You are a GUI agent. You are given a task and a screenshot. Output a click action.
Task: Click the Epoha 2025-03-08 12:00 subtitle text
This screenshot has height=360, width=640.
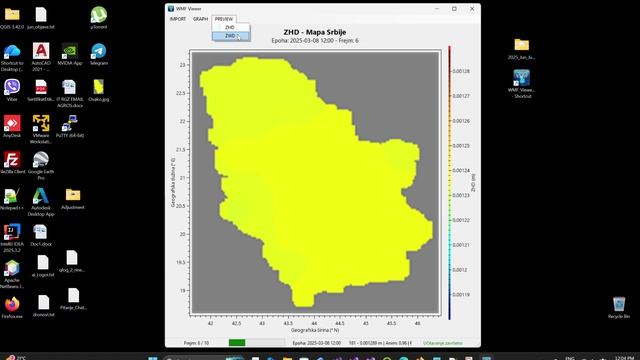315,41
